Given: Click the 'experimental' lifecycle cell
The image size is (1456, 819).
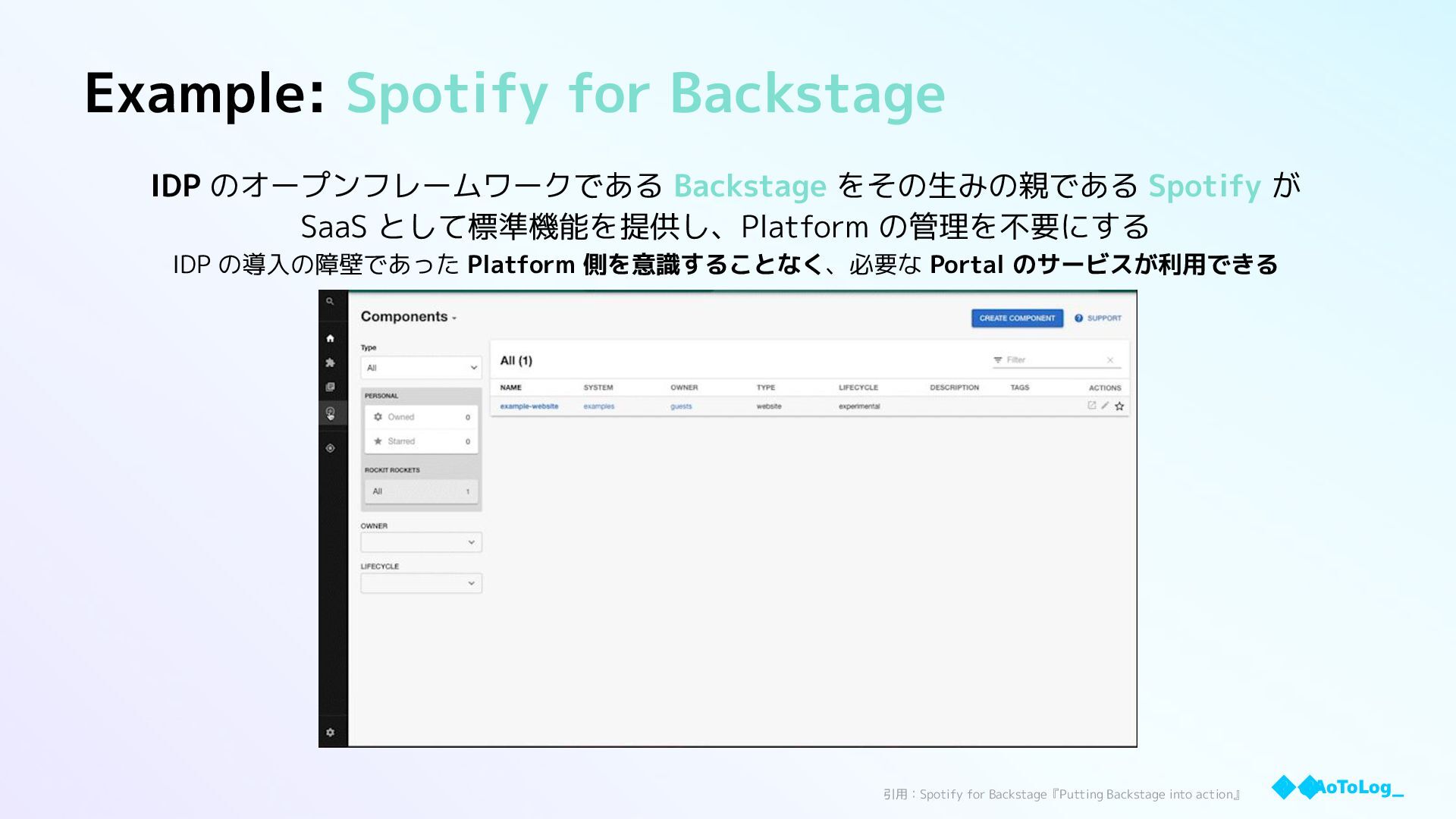Looking at the screenshot, I should 859,406.
